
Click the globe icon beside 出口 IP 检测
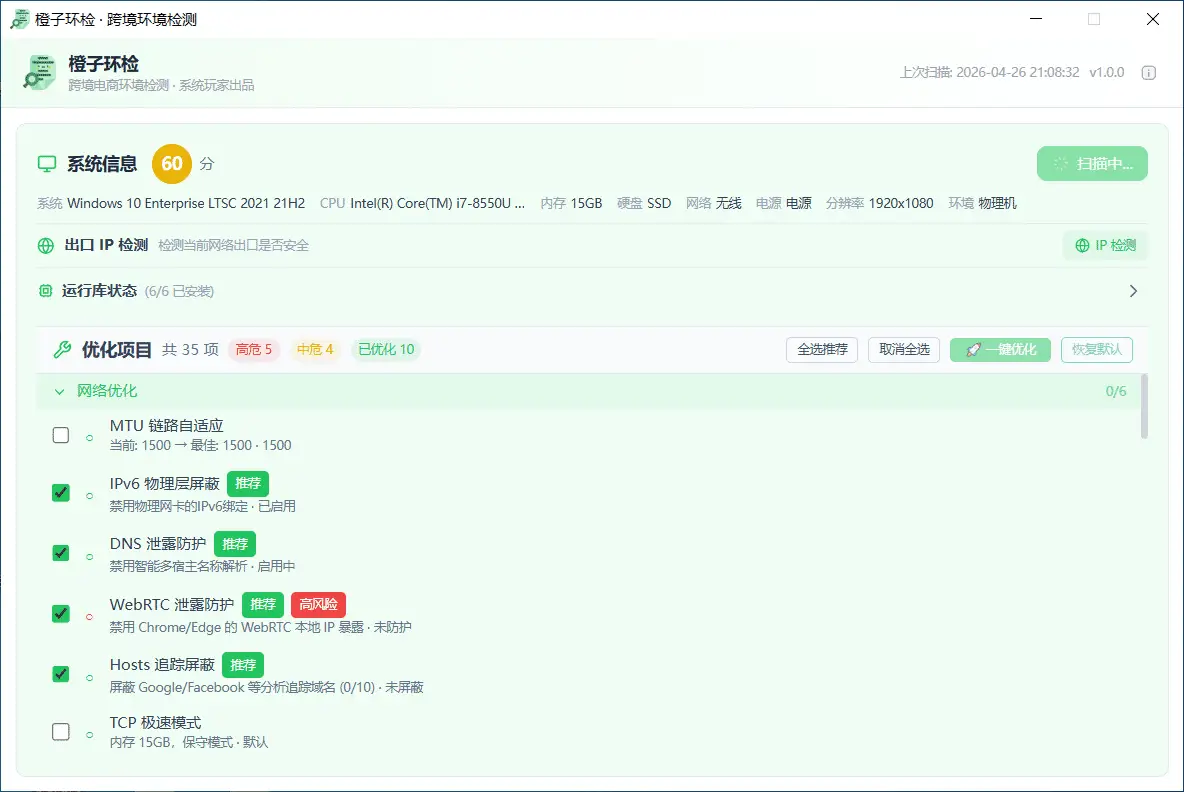pos(46,245)
